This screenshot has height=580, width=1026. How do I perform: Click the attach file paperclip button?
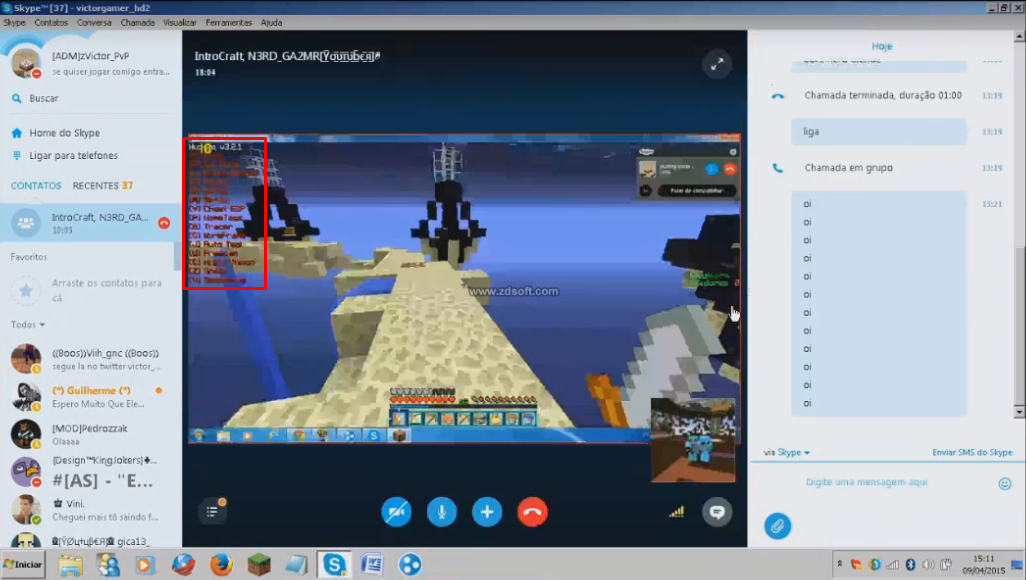point(777,526)
